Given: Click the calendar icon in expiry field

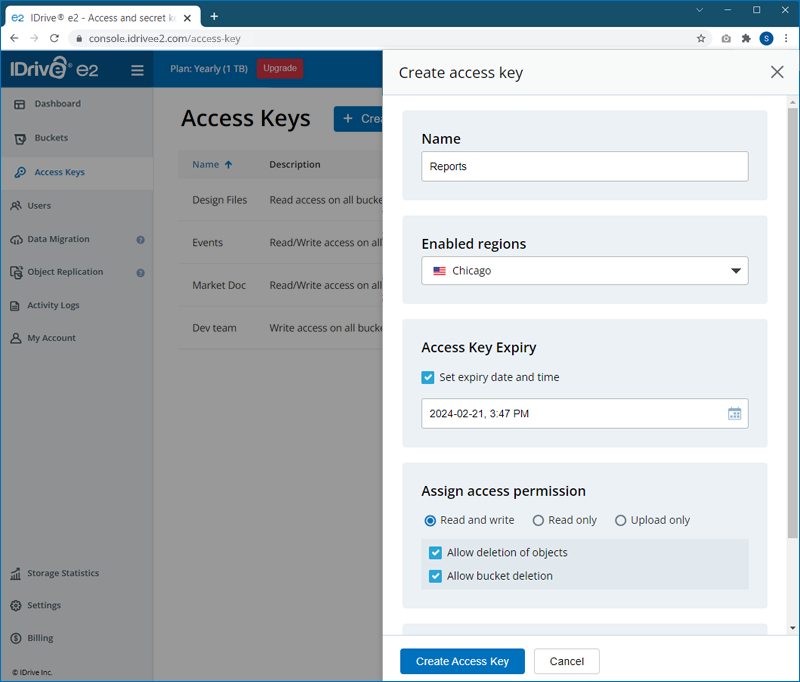Looking at the screenshot, I should tap(734, 414).
